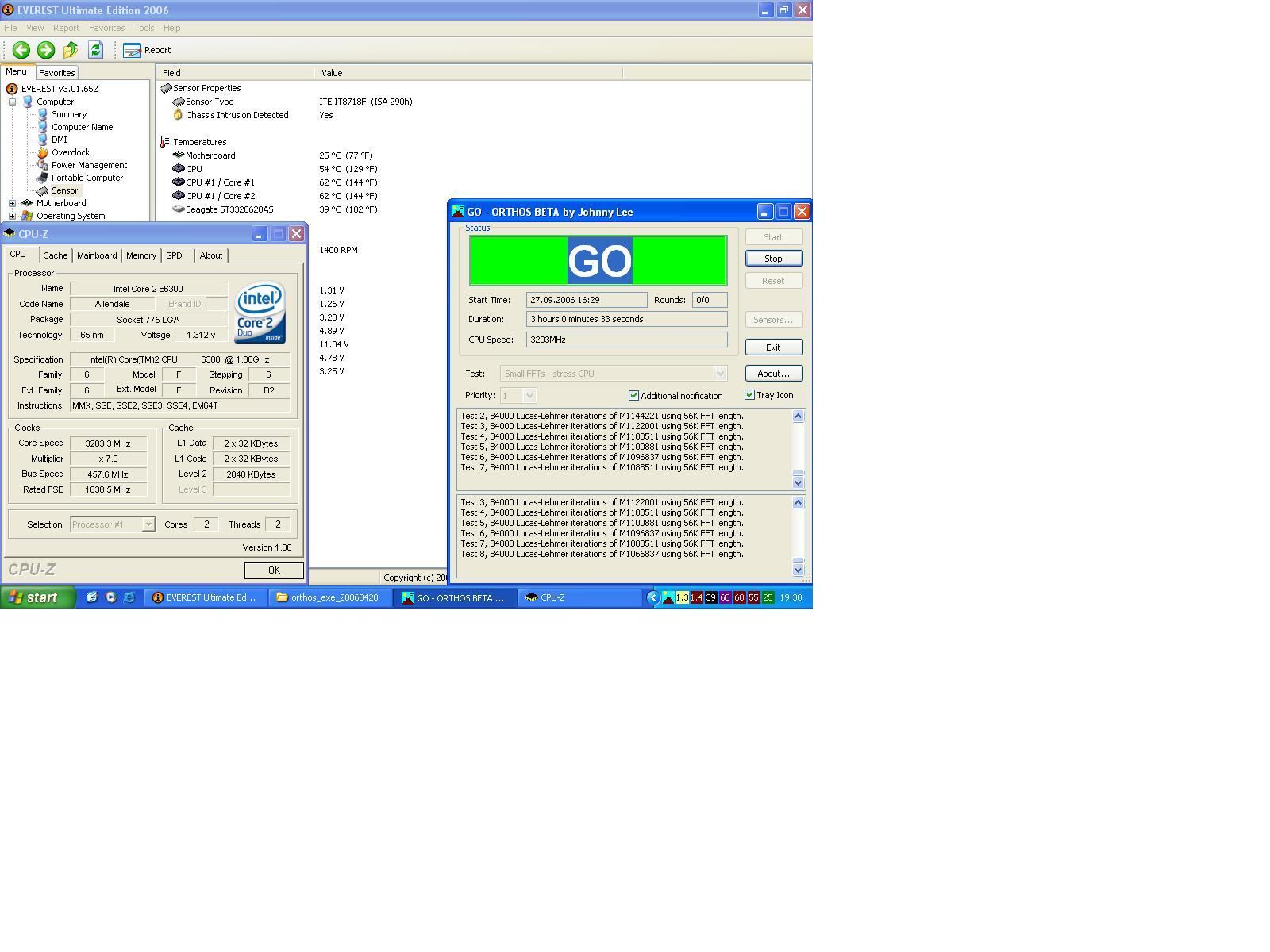Open EVEREST View menu

tap(35, 28)
